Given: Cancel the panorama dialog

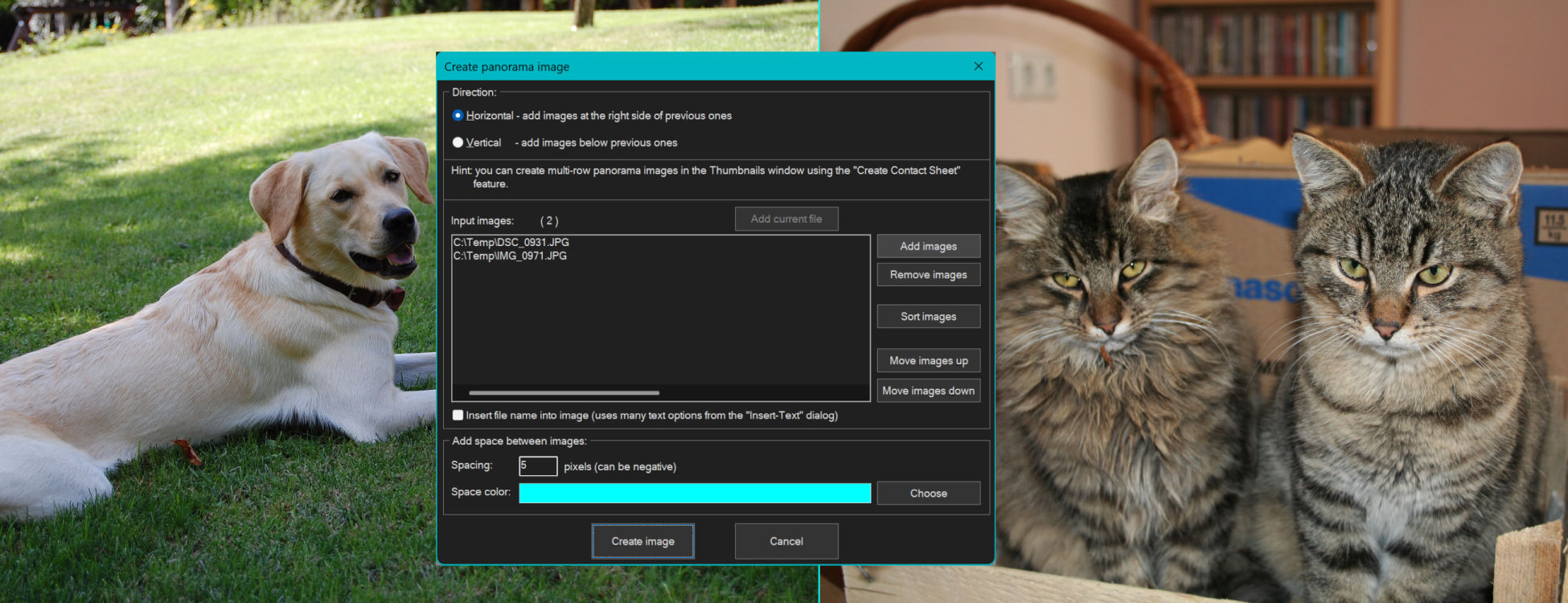Looking at the screenshot, I should pos(786,541).
